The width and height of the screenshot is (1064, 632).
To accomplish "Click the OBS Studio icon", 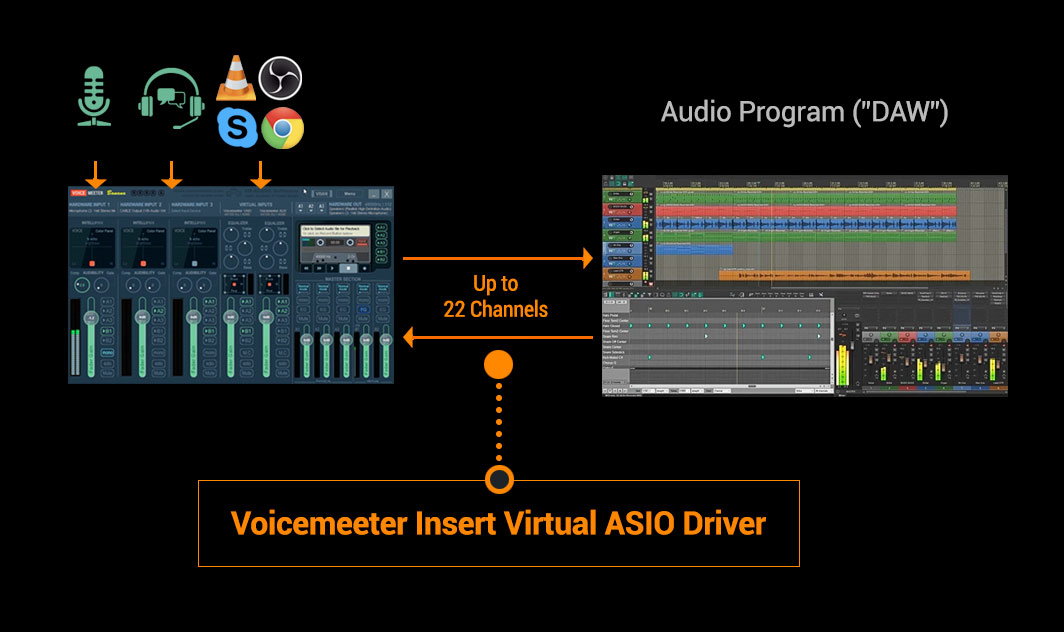I will [280, 78].
